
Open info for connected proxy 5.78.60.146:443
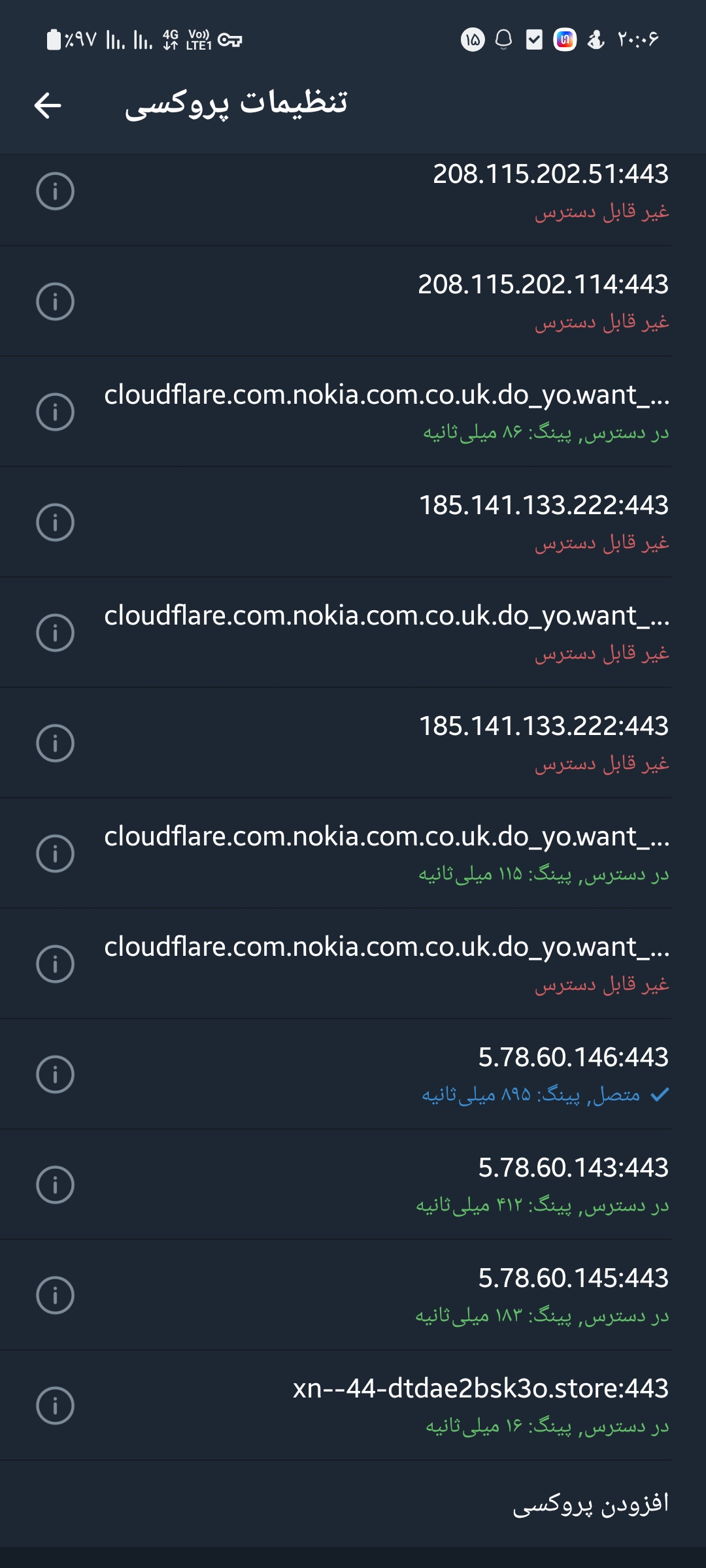(x=55, y=1075)
